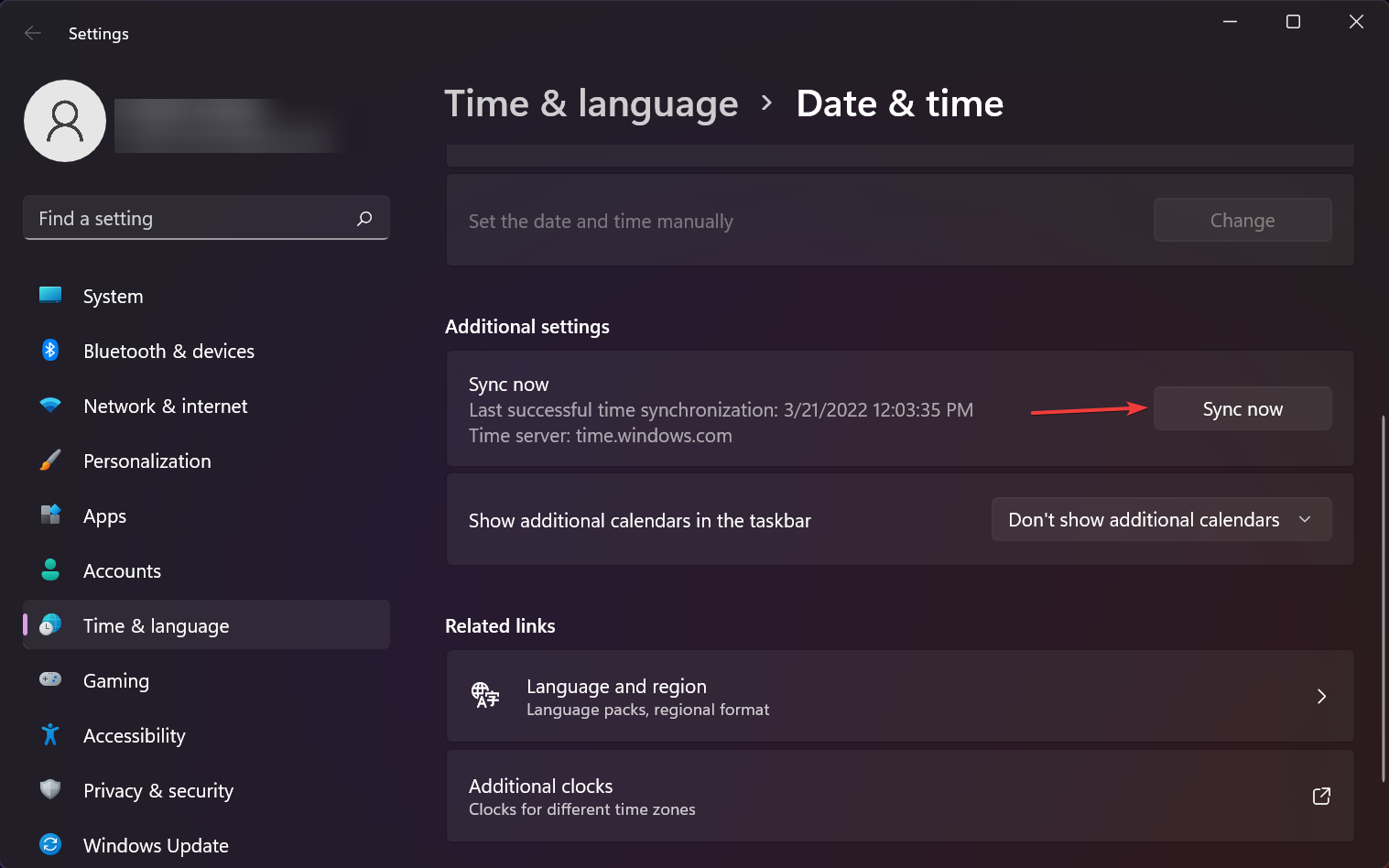Select the Windows Update icon
The height and width of the screenshot is (868, 1389).
(x=50, y=845)
